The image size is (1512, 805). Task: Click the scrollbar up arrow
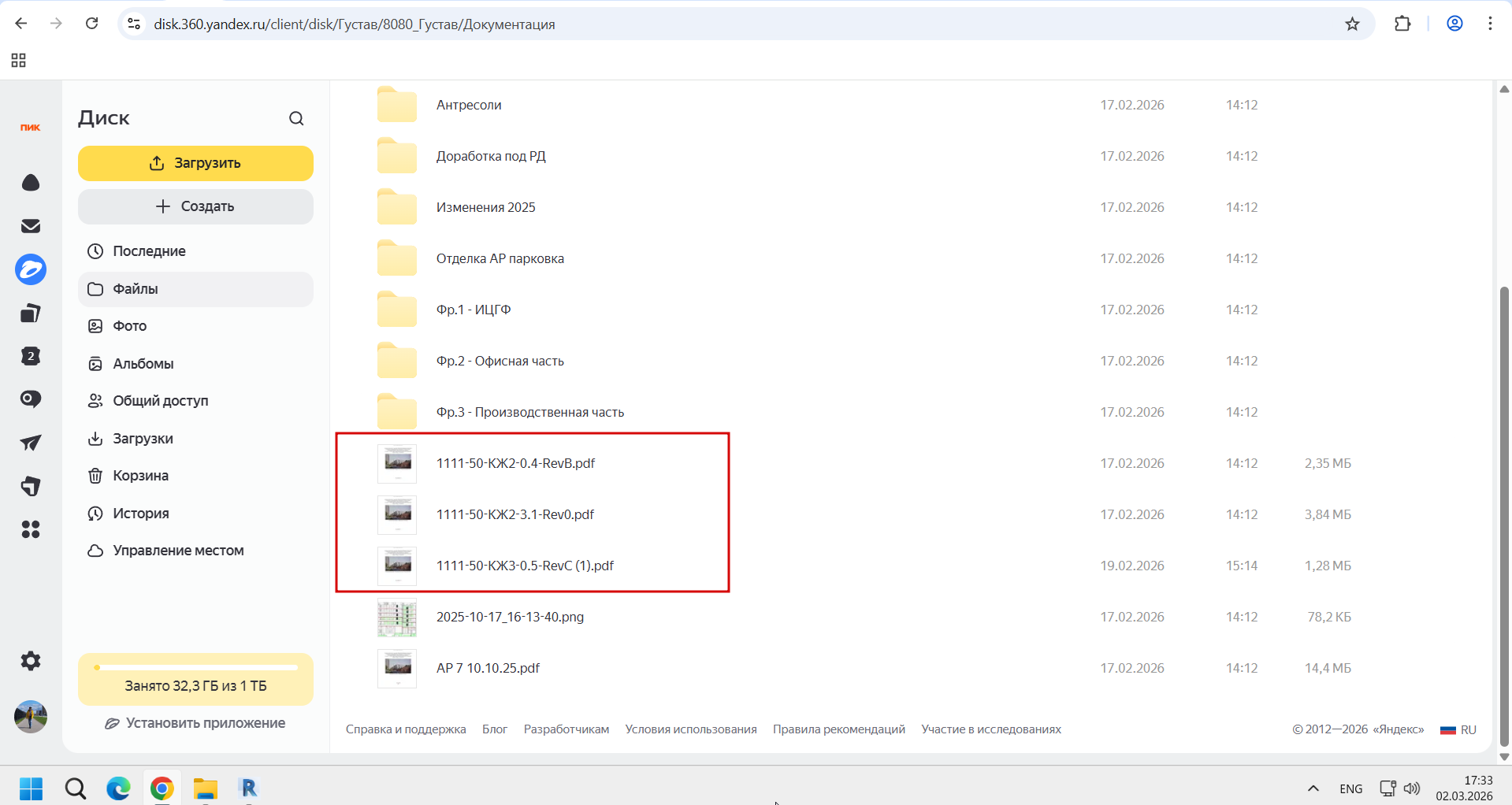pyautogui.click(x=1504, y=89)
